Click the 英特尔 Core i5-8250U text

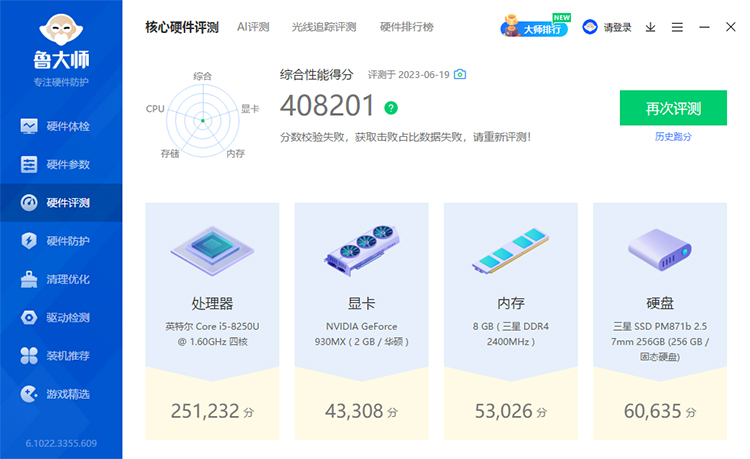(212, 334)
